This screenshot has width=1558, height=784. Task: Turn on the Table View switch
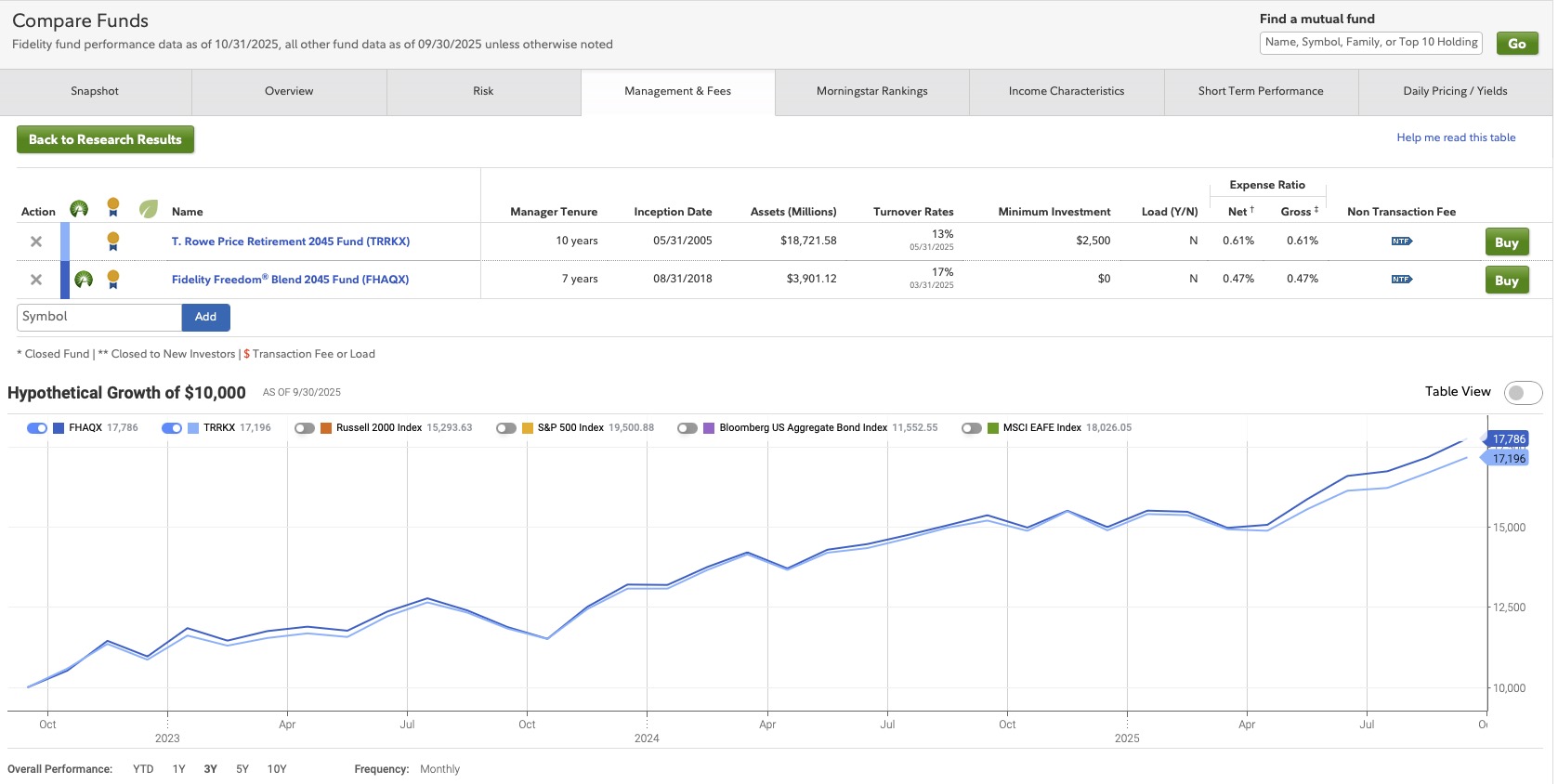click(x=1523, y=393)
